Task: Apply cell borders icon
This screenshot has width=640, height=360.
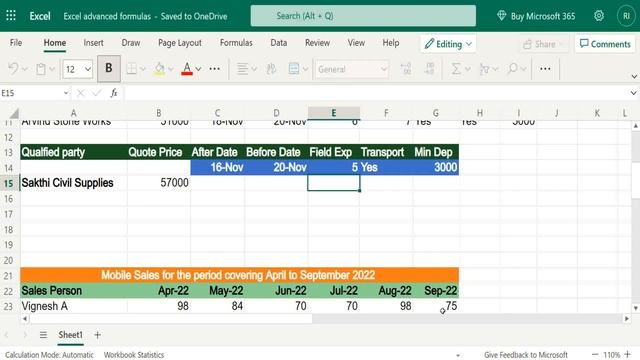Action: click(131, 69)
